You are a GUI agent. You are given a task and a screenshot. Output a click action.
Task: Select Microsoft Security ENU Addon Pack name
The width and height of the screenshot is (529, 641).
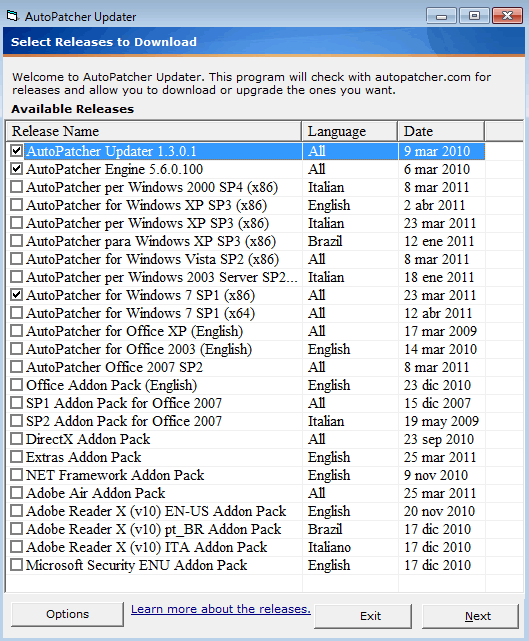137,565
